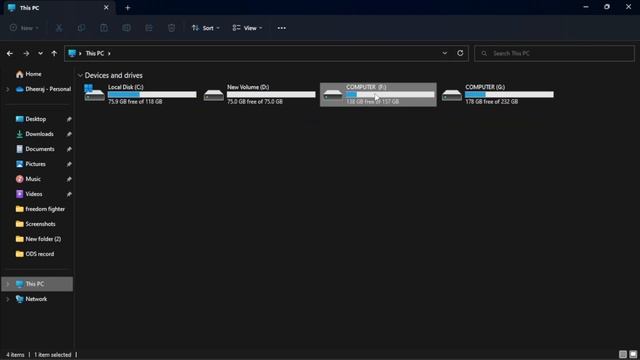Click '1 item selected' status text
640x360 pixels.
[53, 355]
